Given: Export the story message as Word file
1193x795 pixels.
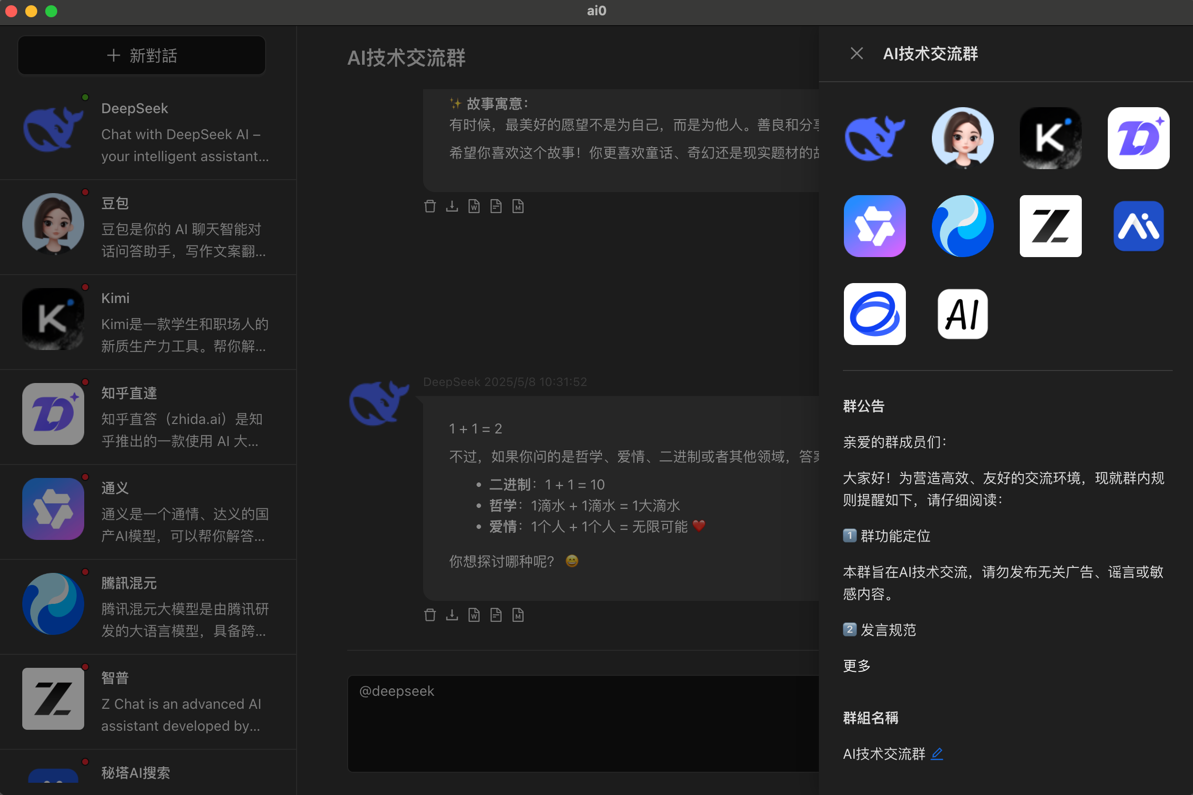Looking at the screenshot, I should coord(474,206).
